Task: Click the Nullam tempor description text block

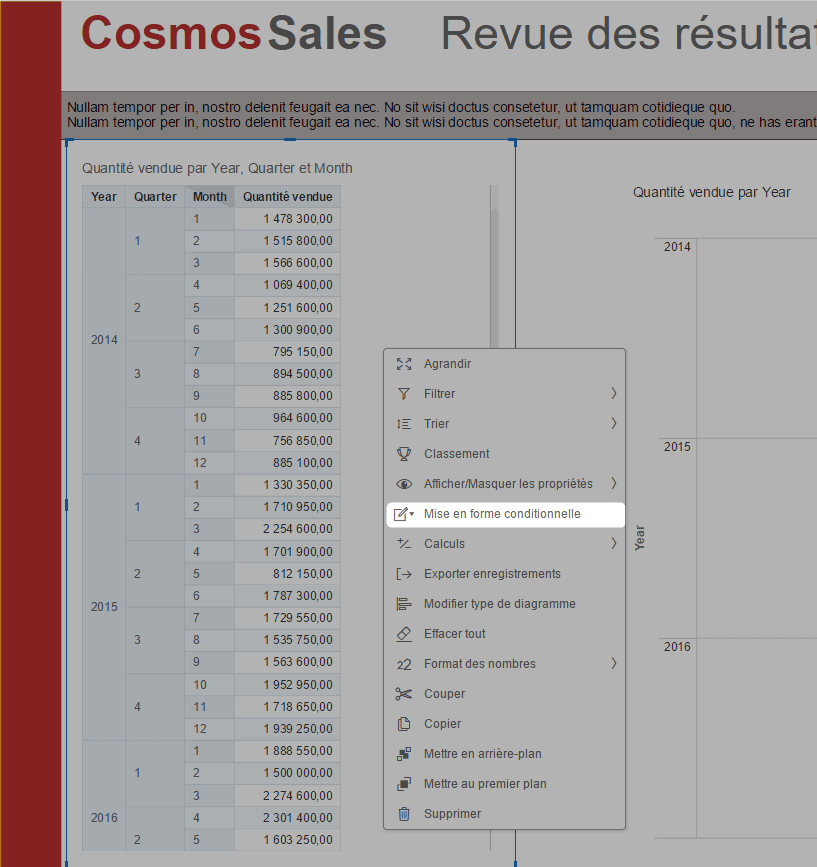Action: click(x=442, y=114)
